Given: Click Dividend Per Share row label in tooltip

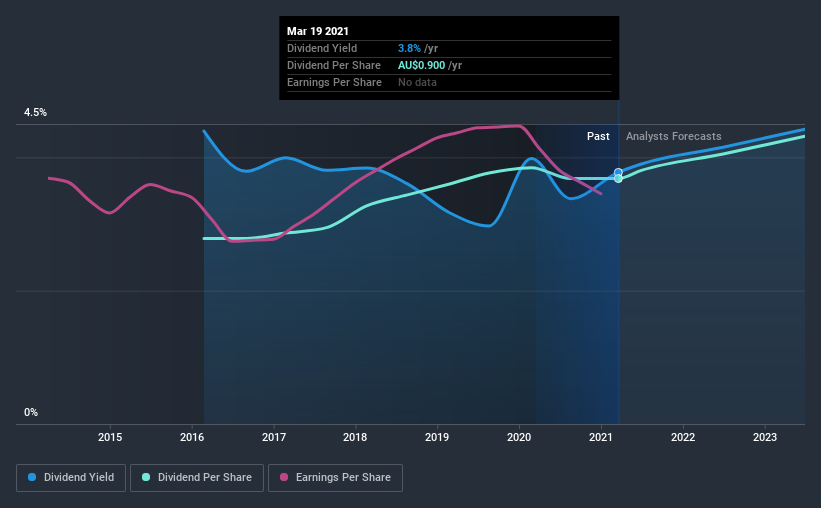Looking at the screenshot, I should [334, 65].
